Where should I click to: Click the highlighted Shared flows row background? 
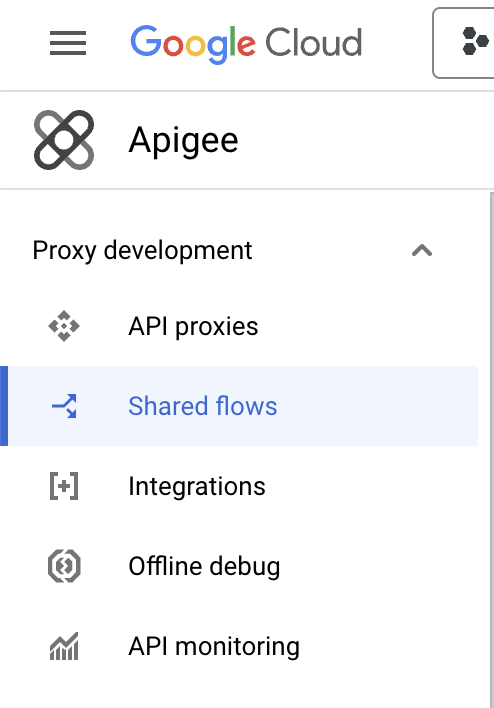[x=243, y=406]
